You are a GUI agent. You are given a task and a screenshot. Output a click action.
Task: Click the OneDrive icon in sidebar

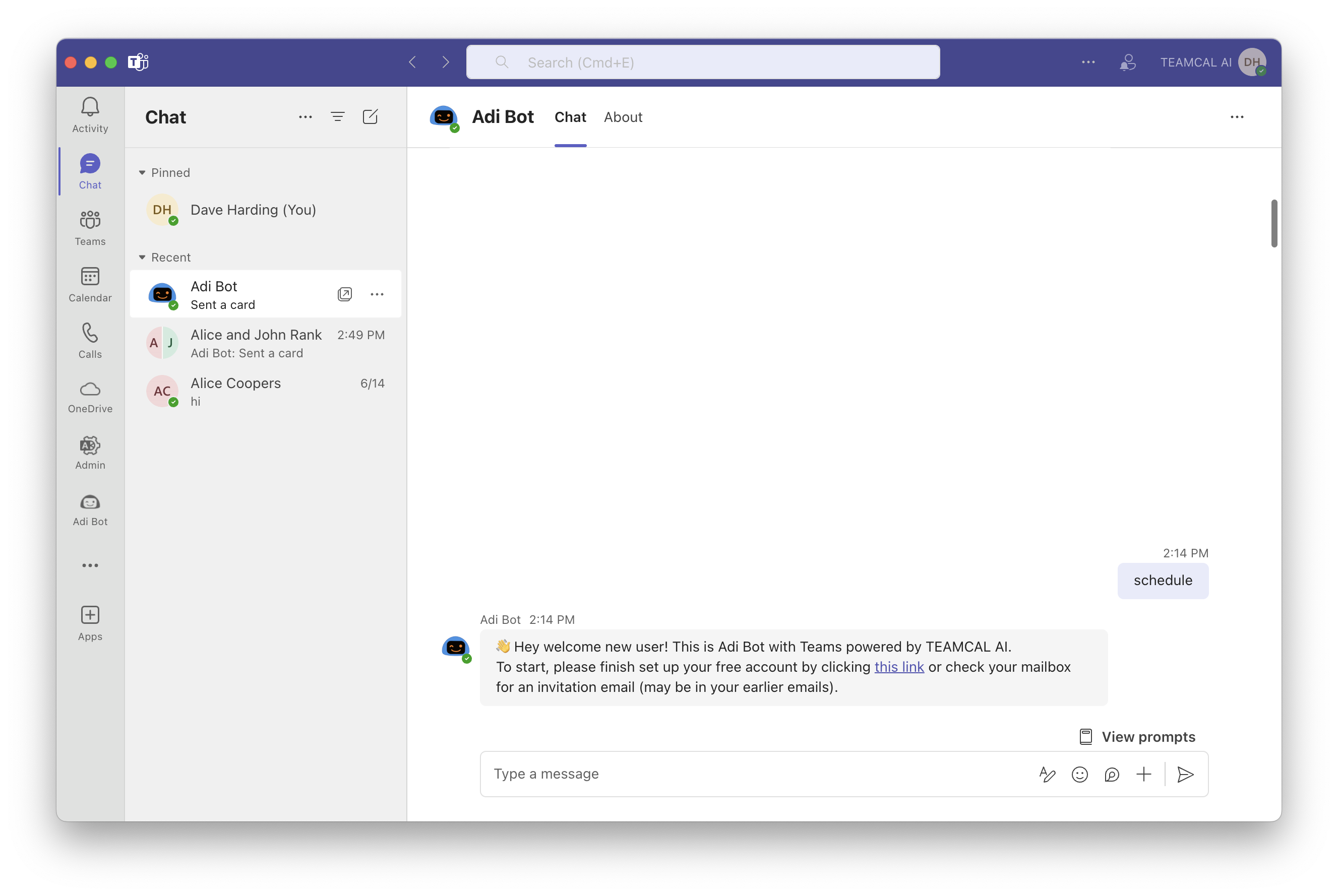click(90, 389)
